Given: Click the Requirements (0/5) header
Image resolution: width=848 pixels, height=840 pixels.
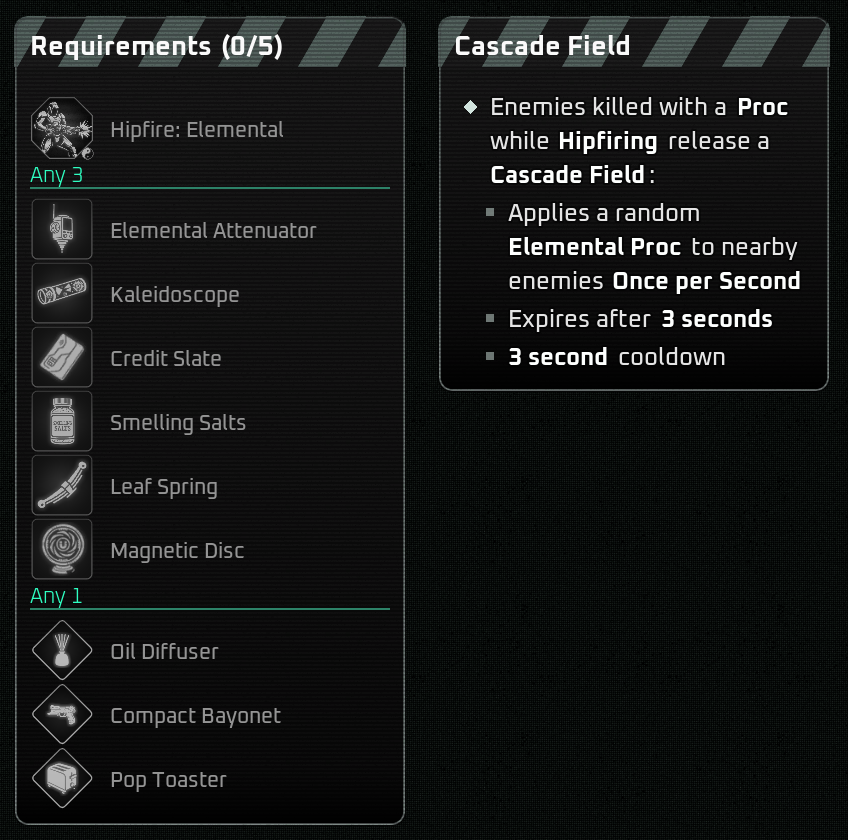Looking at the screenshot, I should pos(156,47).
